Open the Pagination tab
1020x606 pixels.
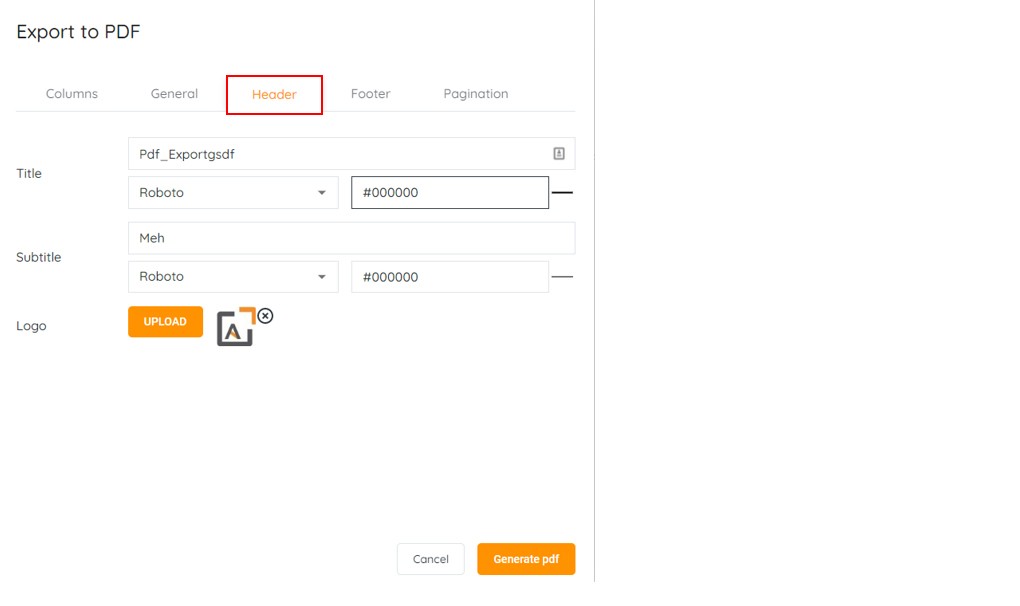click(476, 94)
